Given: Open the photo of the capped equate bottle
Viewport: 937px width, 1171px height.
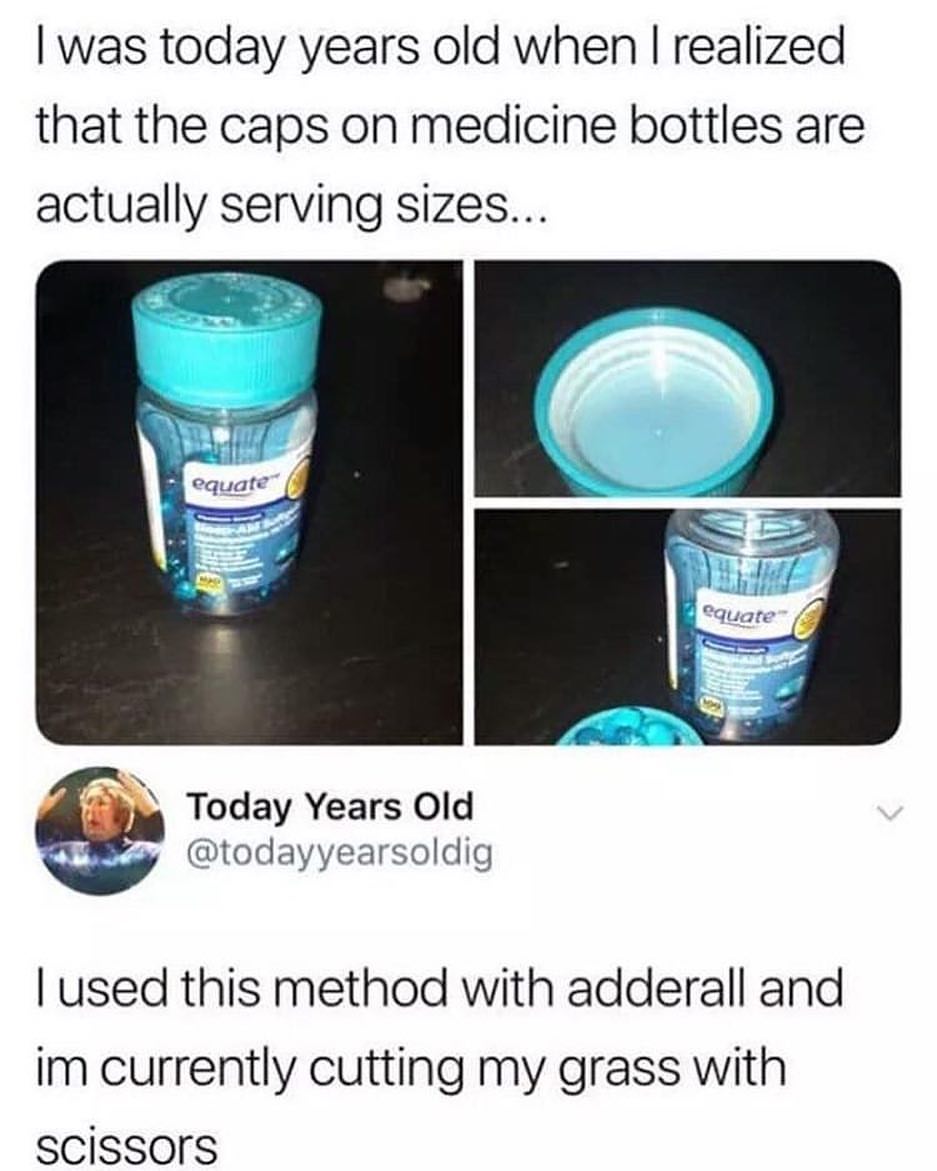Looking at the screenshot, I should (249, 502).
